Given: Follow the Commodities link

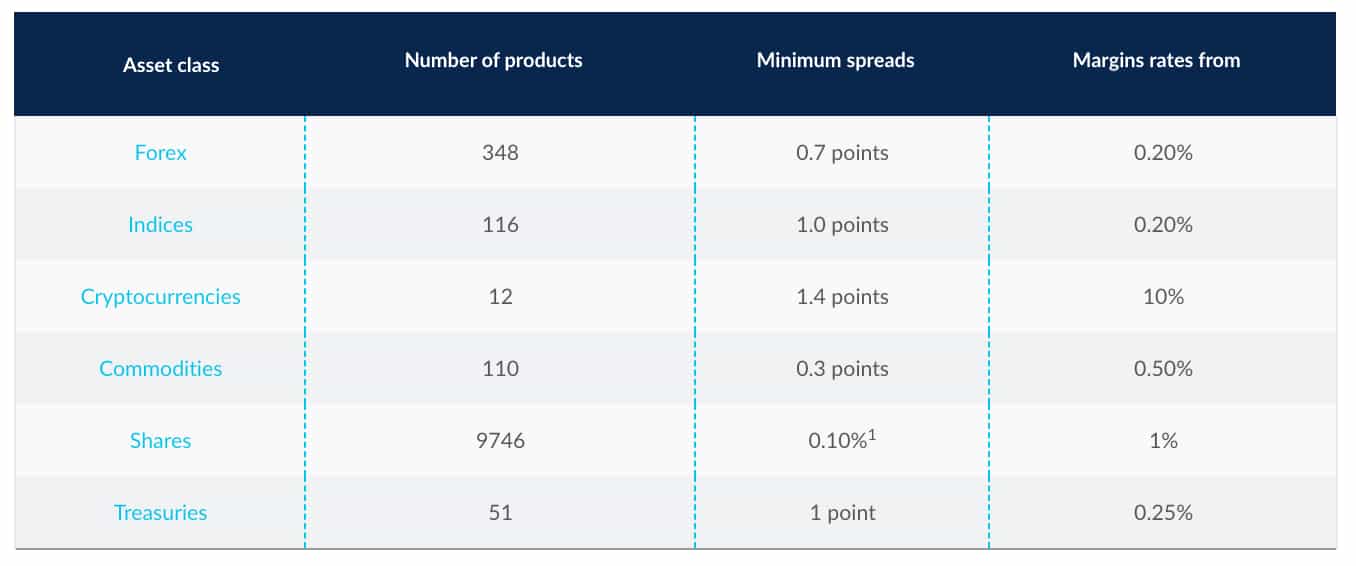Looking at the screenshot, I should click(x=160, y=369).
